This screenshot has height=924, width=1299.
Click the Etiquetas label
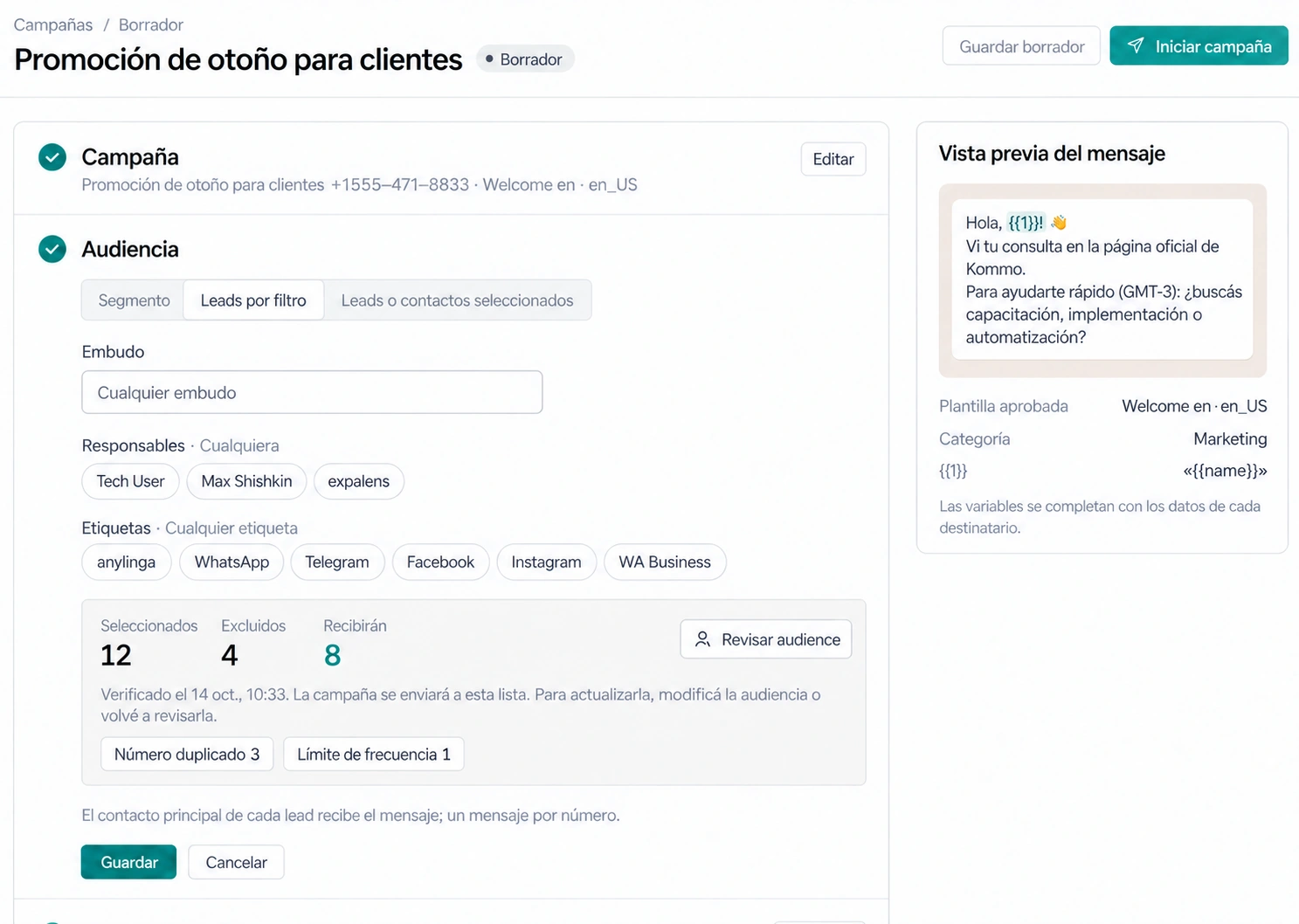click(116, 528)
